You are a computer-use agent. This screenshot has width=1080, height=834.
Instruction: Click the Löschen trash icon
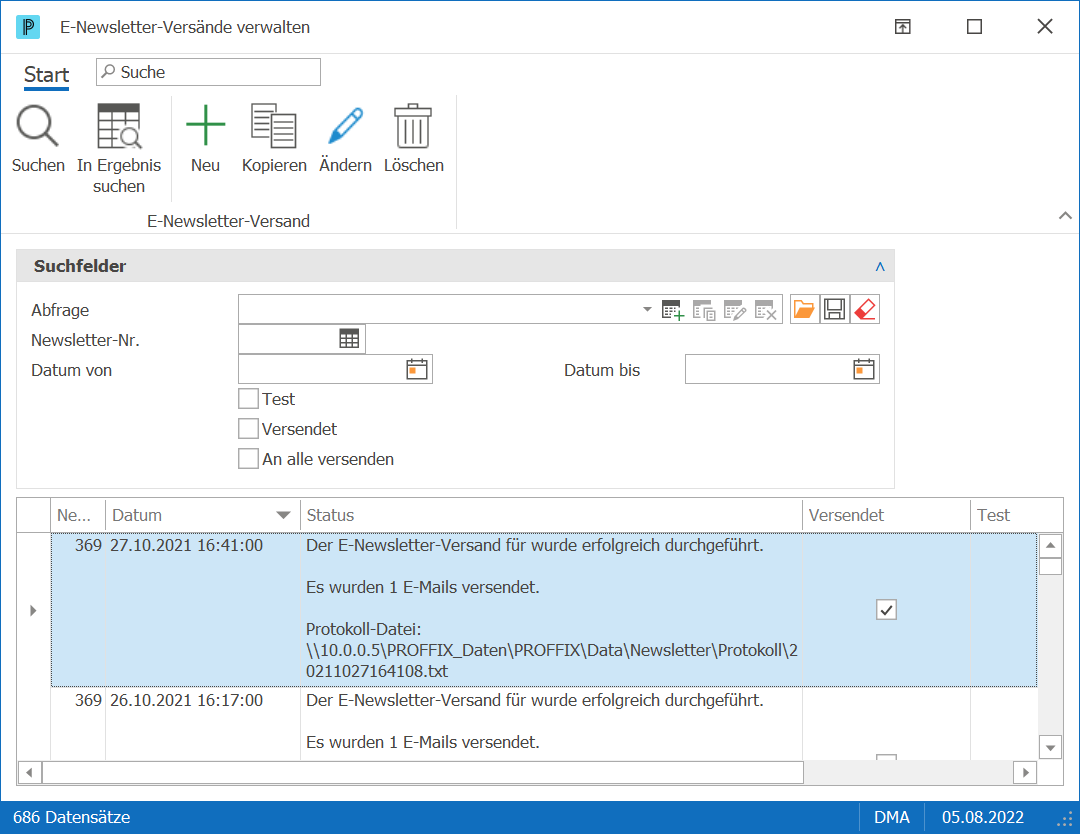[413, 127]
